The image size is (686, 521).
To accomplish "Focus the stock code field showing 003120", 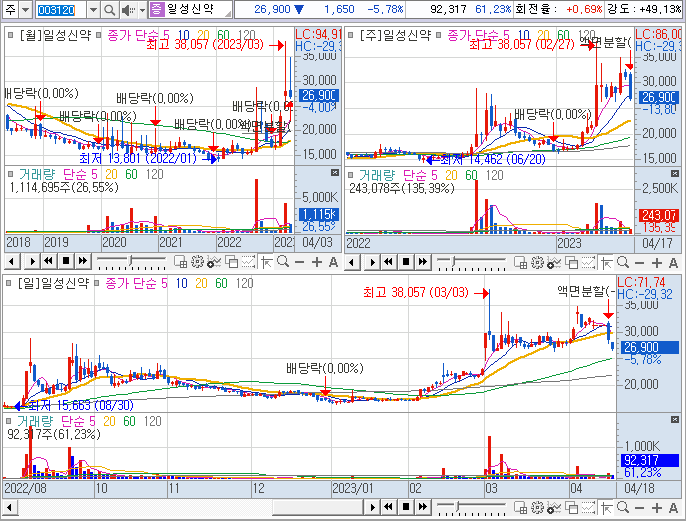I will (x=60, y=10).
